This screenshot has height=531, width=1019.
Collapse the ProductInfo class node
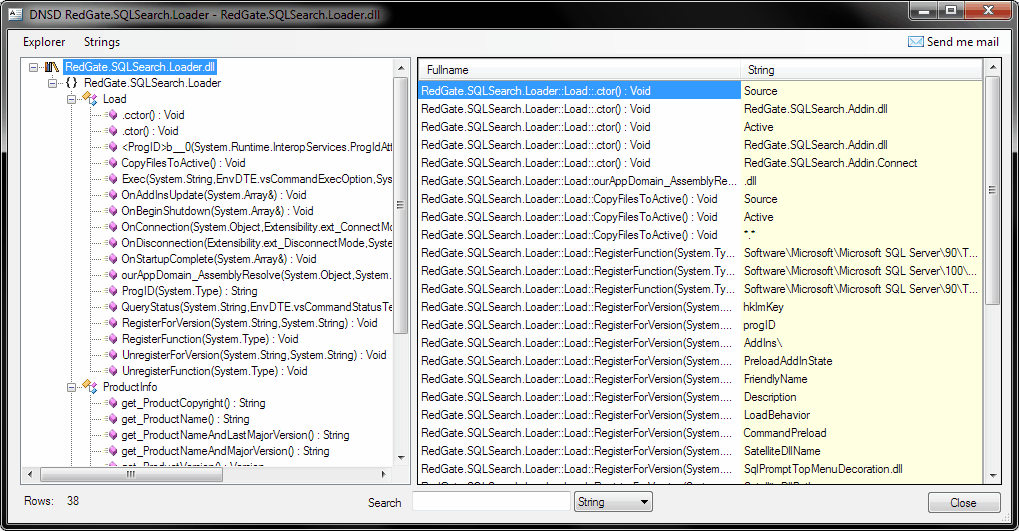[x=71, y=387]
